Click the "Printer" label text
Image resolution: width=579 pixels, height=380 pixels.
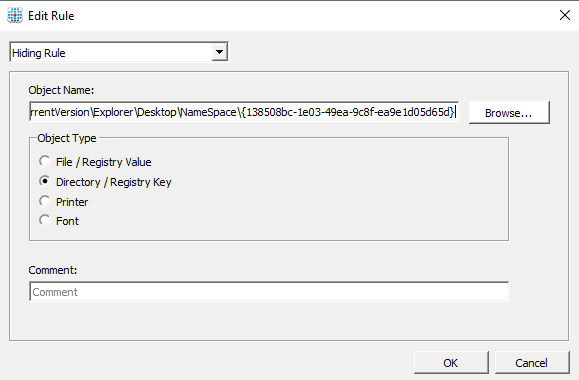pos(72,202)
